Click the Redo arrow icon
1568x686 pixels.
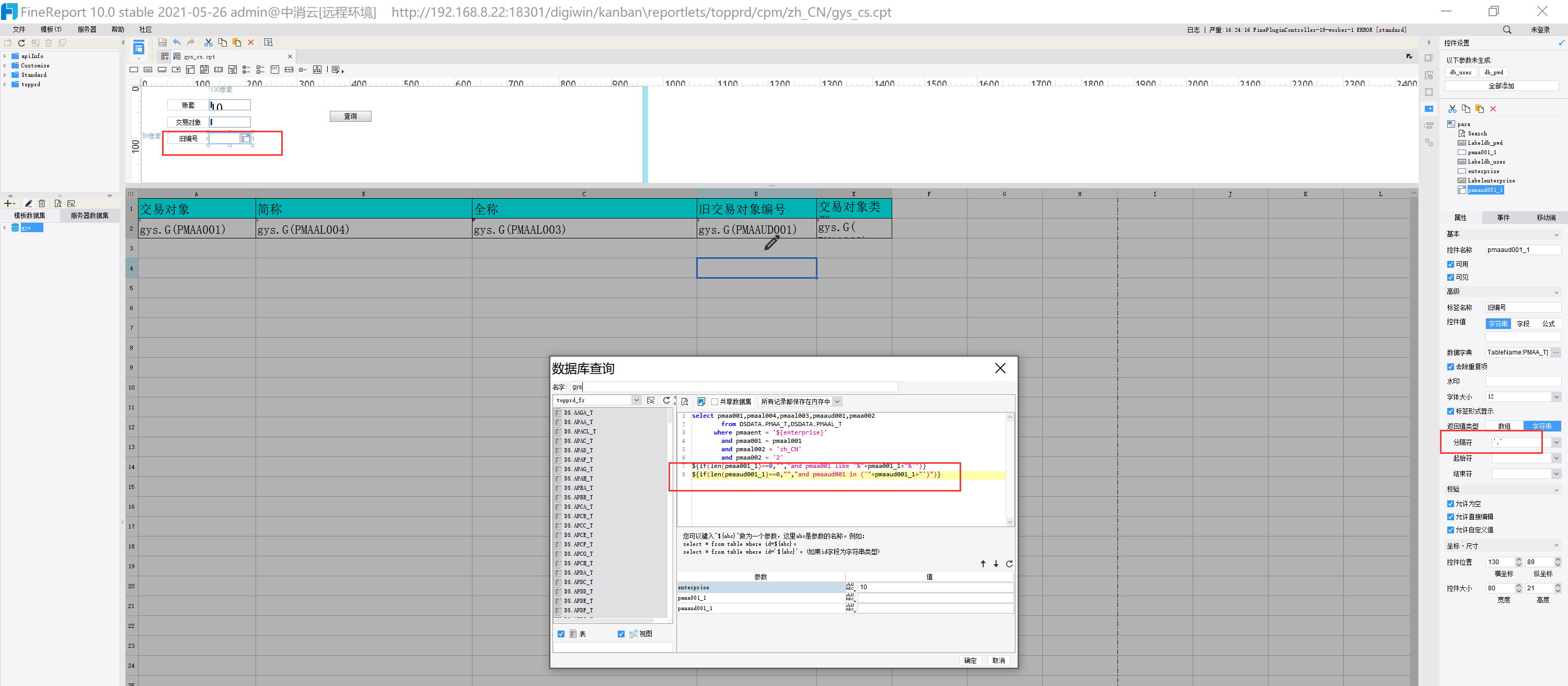[x=191, y=42]
